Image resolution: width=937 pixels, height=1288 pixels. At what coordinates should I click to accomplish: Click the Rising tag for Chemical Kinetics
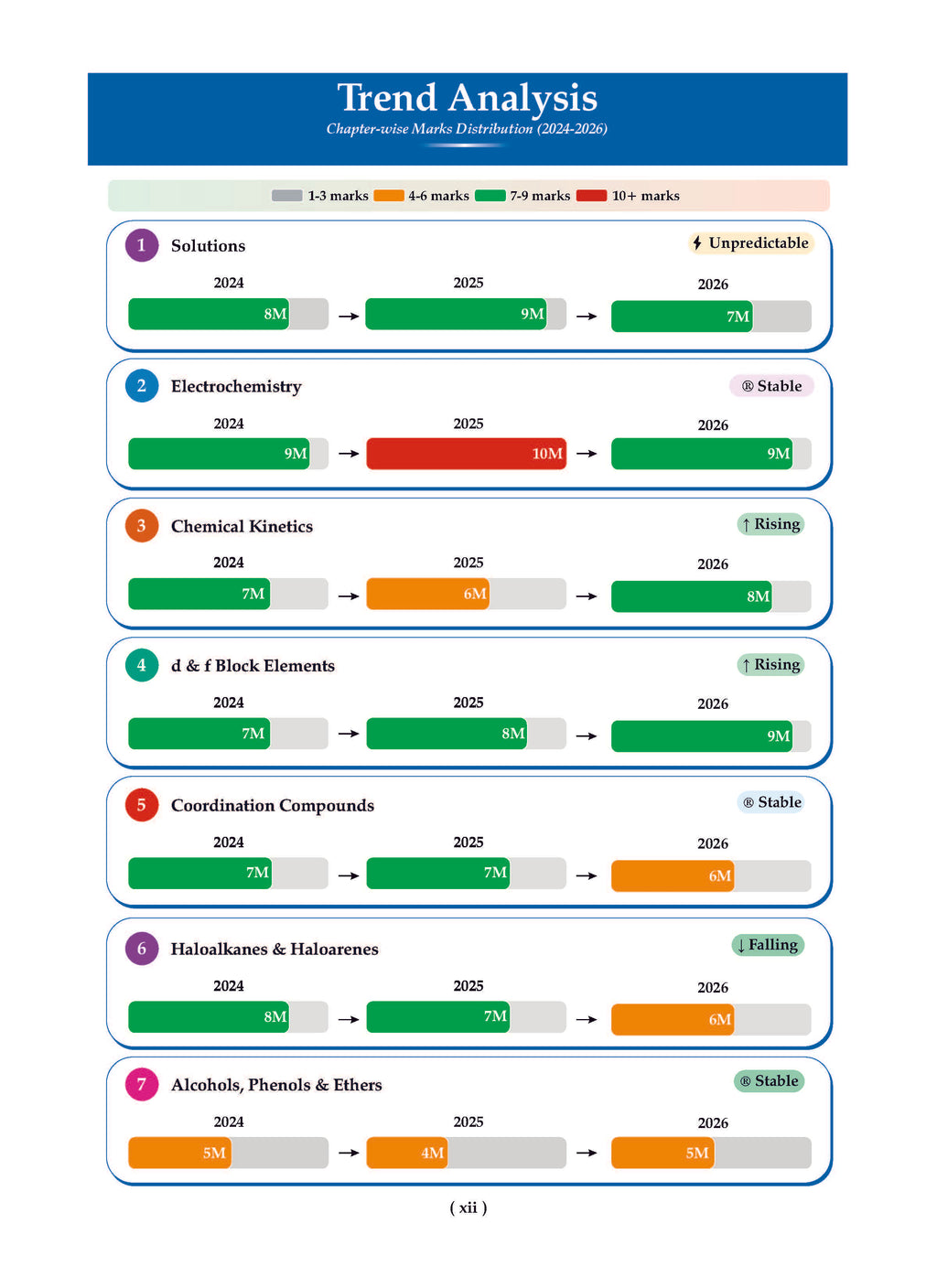pos(770,524)
